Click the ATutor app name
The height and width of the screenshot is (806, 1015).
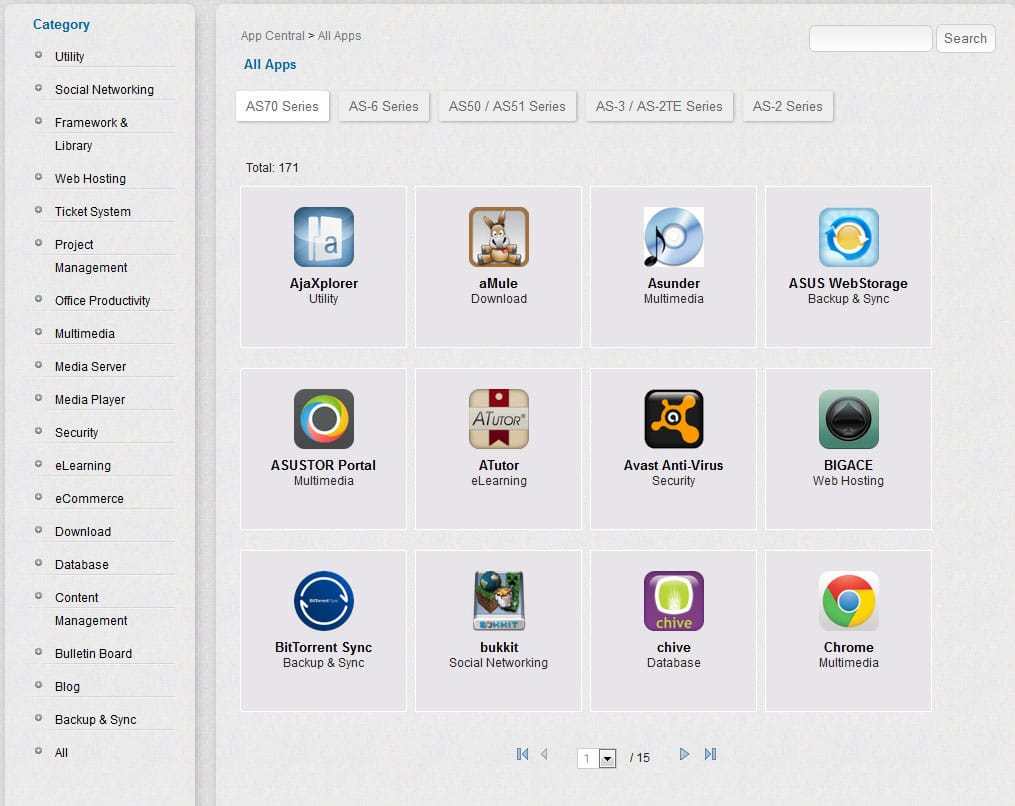tap(498, 465)
